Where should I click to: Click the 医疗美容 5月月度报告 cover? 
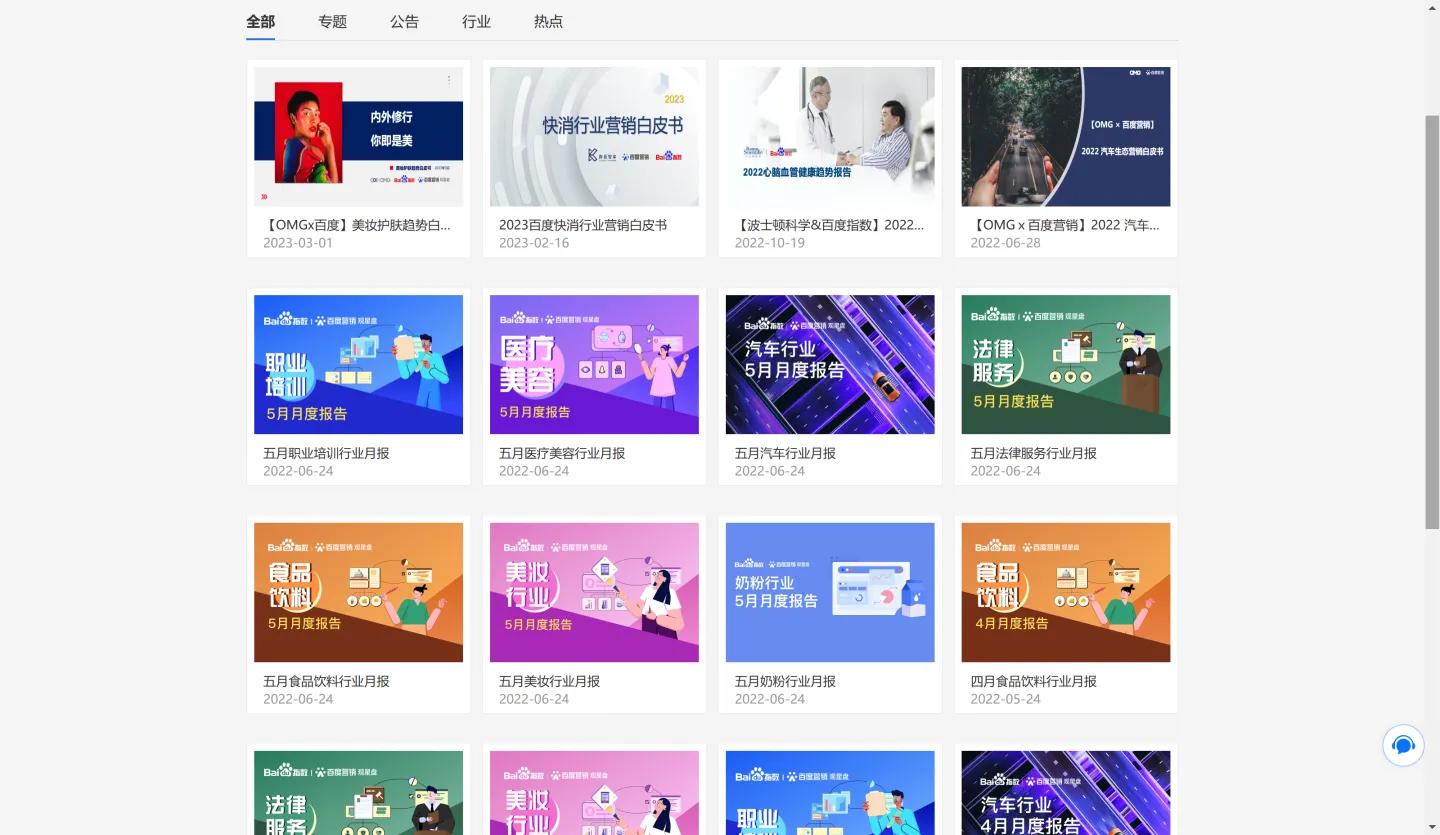point(594,364)
